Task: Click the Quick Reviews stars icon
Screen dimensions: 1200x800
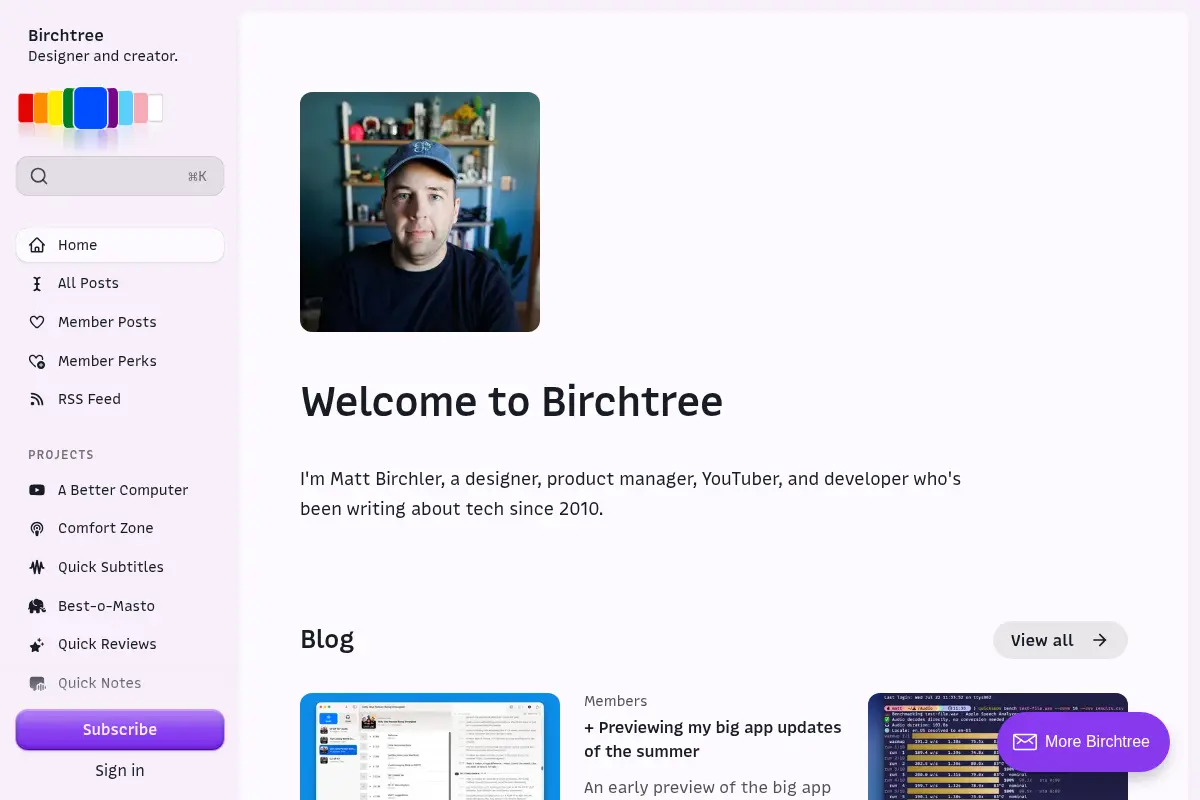Action: coord(37,645)
